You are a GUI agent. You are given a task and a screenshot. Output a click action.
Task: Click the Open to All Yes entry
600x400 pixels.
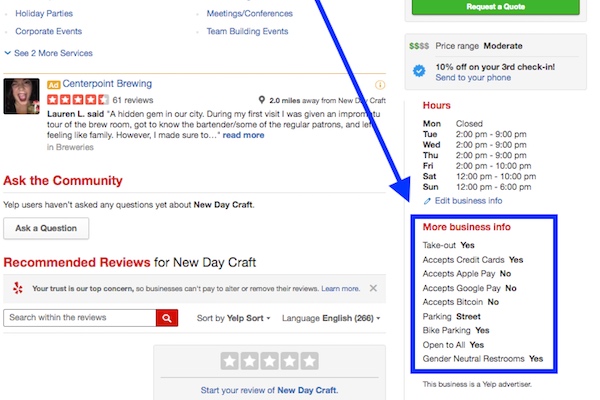tap(453, 345)
